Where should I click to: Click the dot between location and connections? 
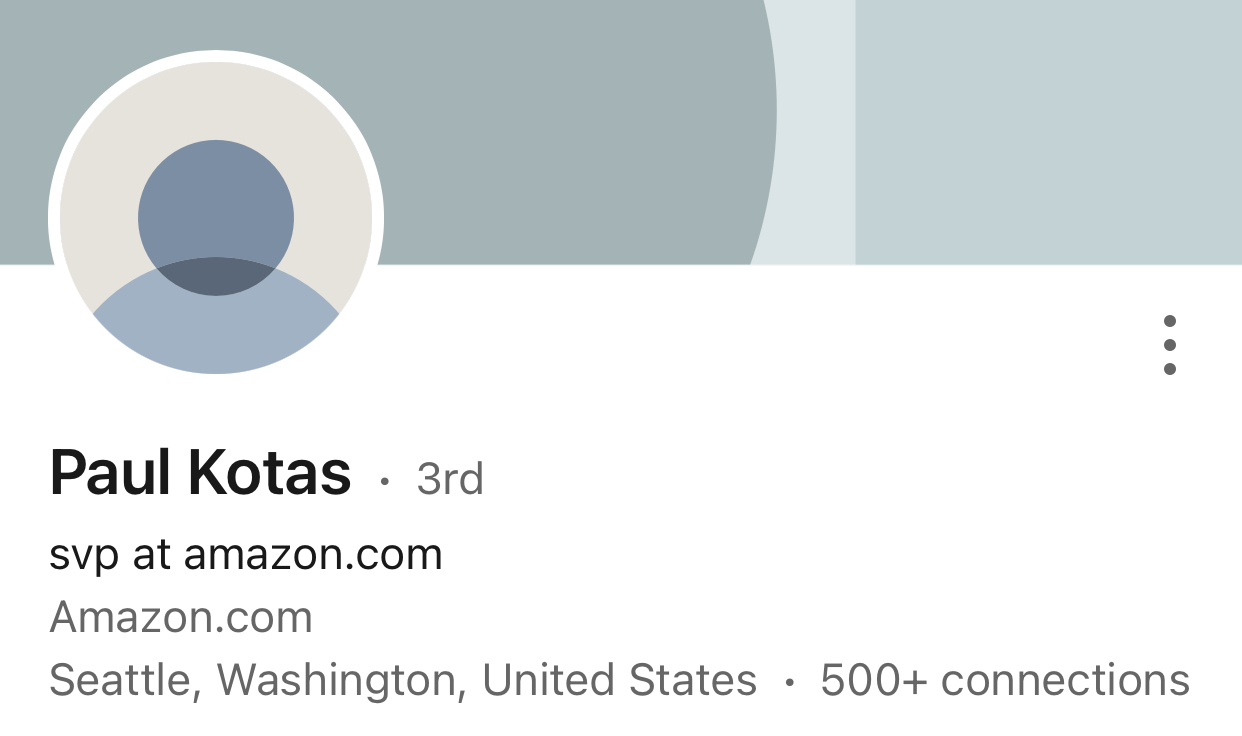[x=789, y=680]
